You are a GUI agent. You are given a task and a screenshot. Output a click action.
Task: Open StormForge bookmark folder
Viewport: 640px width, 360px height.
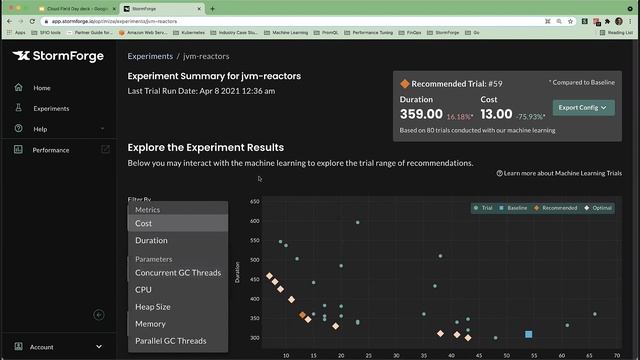[443, 33]
